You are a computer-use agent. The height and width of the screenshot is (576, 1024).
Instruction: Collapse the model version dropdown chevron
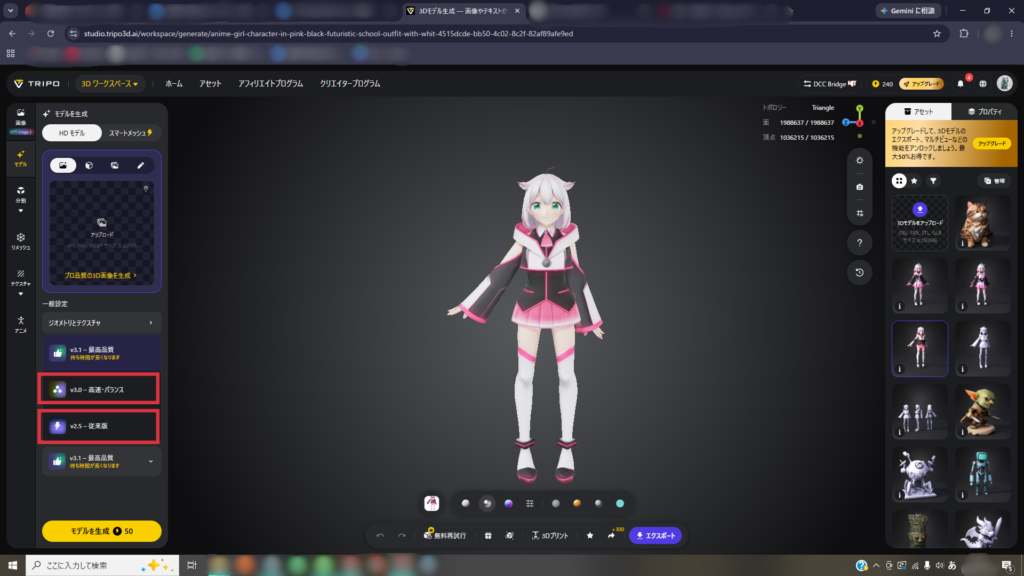151,462
